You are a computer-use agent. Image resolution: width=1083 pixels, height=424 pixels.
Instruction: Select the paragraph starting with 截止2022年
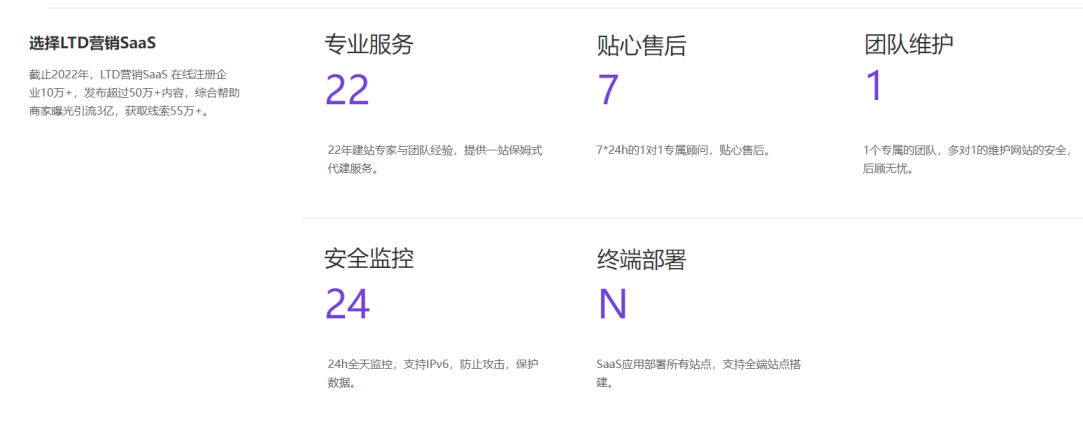point(134,92)
